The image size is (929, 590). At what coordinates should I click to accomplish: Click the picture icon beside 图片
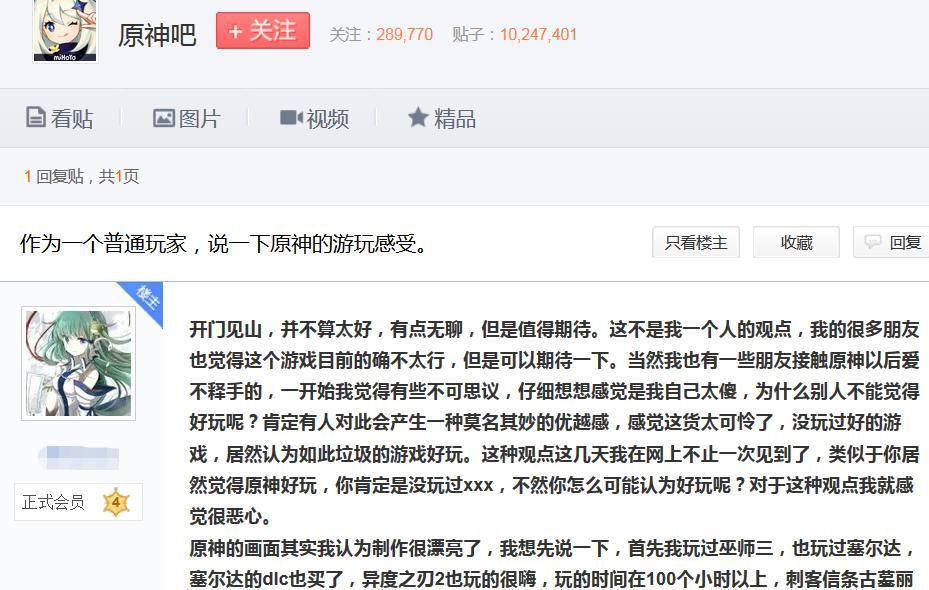164,118
